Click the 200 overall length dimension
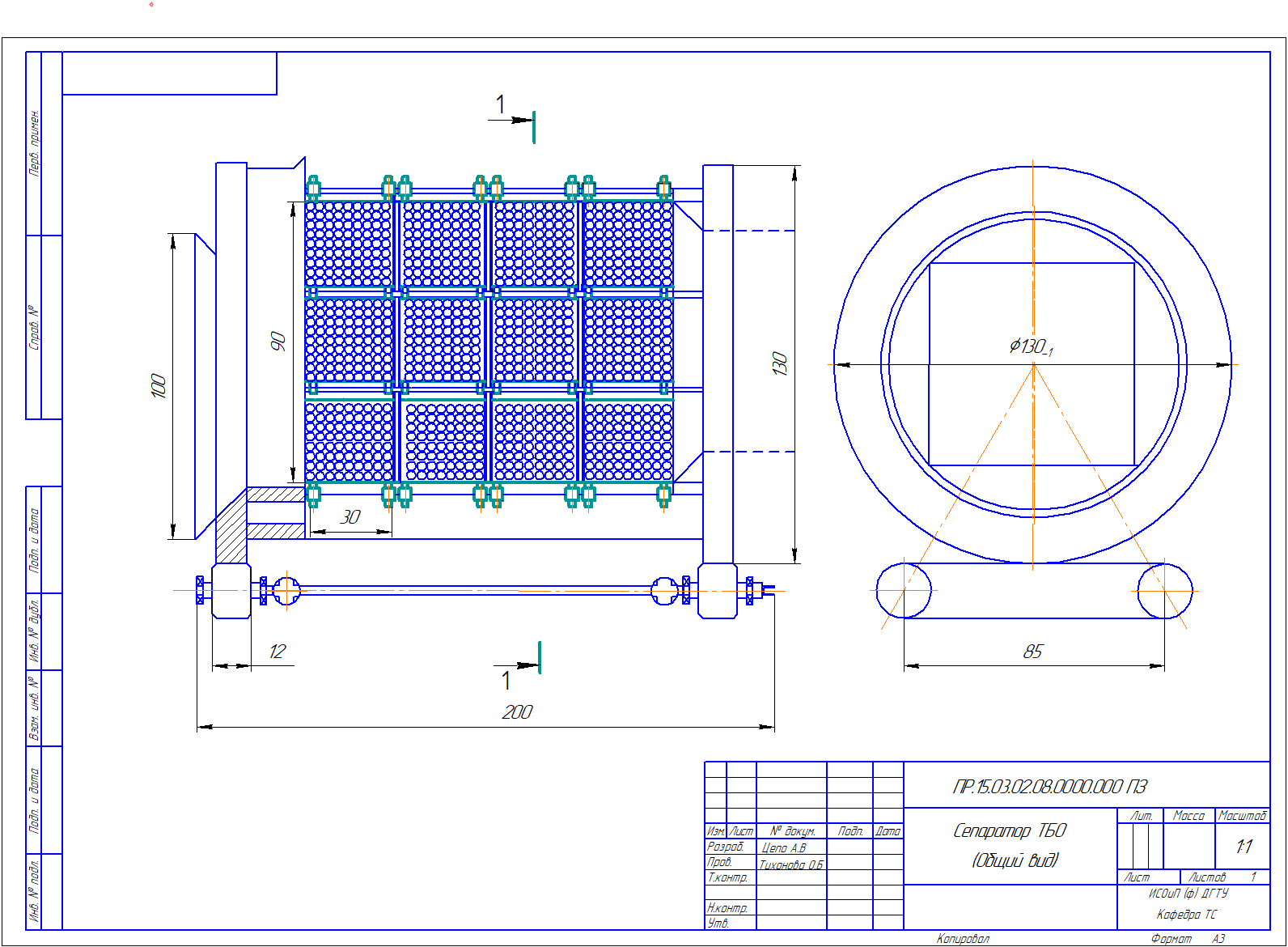The image size is (1288, 947). pos(517,712)
